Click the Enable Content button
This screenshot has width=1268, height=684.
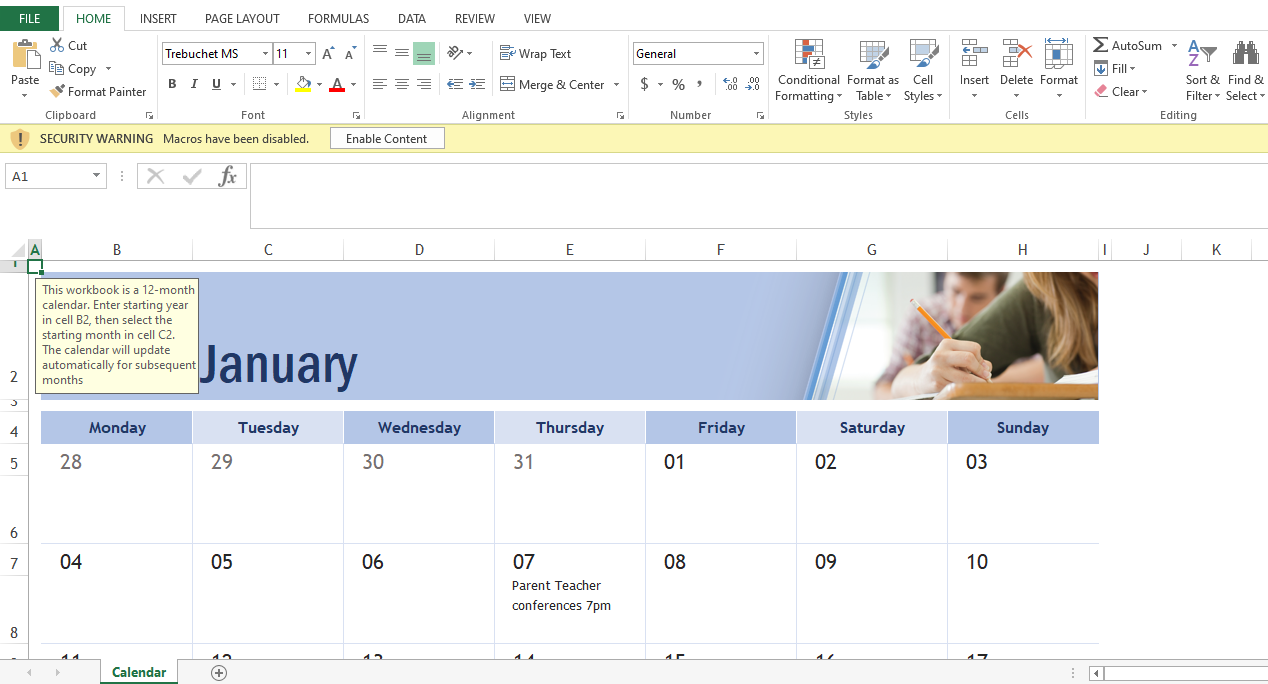pos(386,139)
